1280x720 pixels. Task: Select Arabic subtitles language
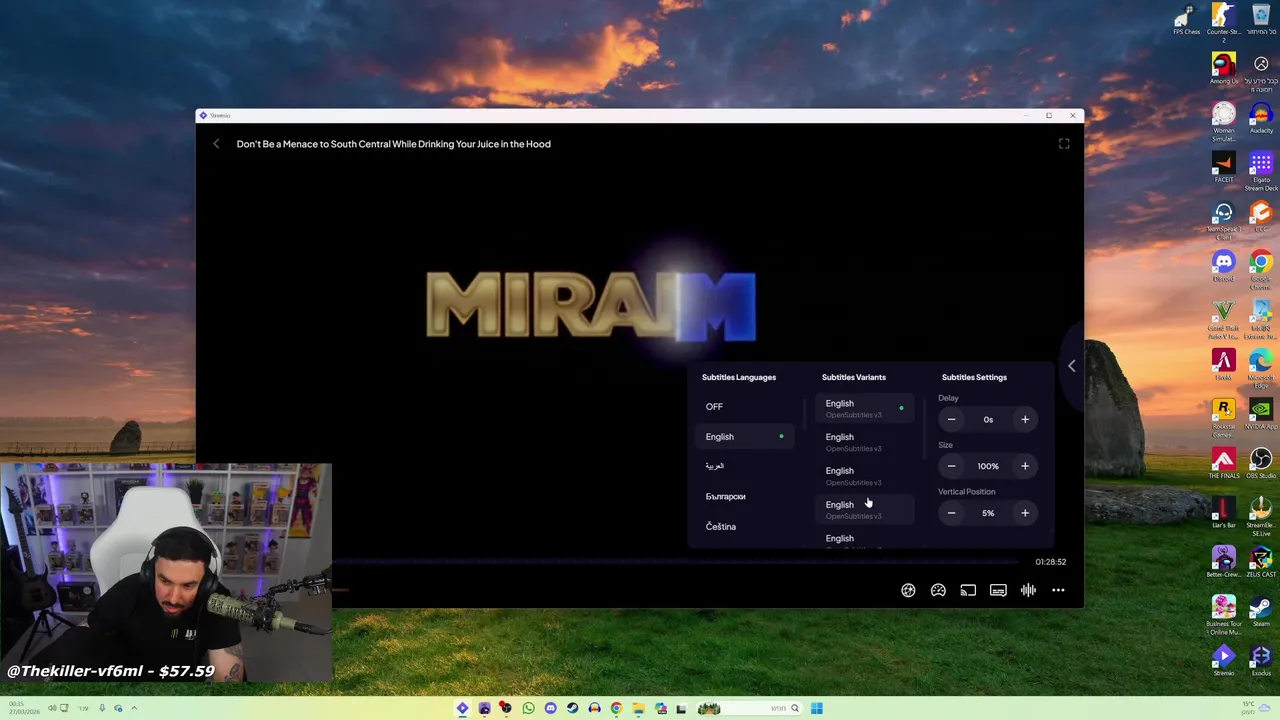[x=745, y=466]
